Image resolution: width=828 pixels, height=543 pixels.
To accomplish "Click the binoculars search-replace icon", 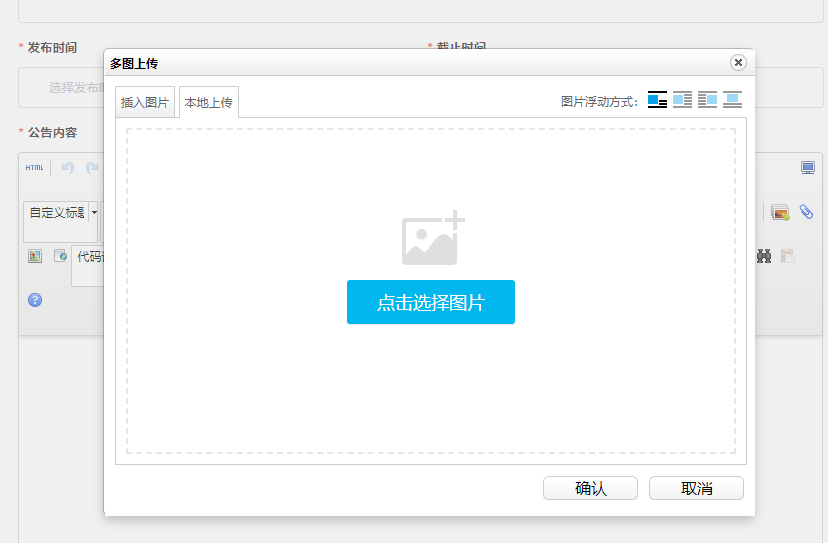I will (764, 256).
